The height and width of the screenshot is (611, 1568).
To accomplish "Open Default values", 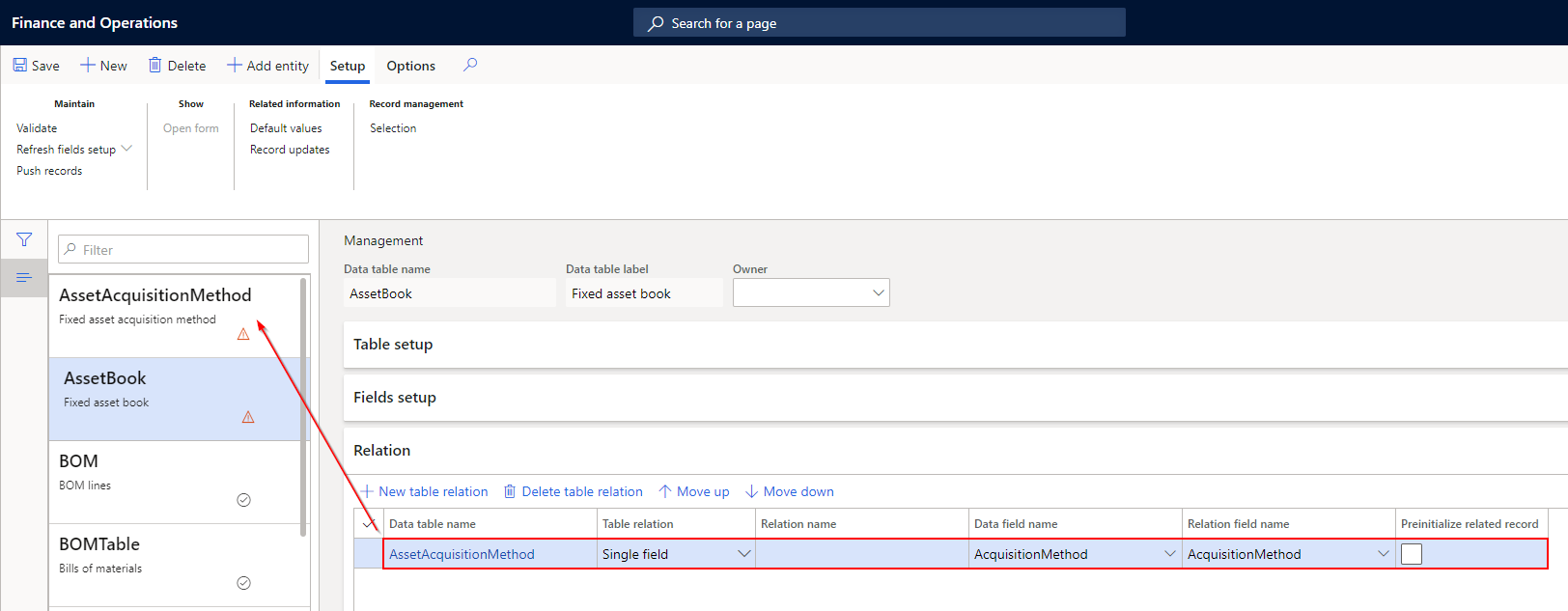I will click(x=286, y=128).
